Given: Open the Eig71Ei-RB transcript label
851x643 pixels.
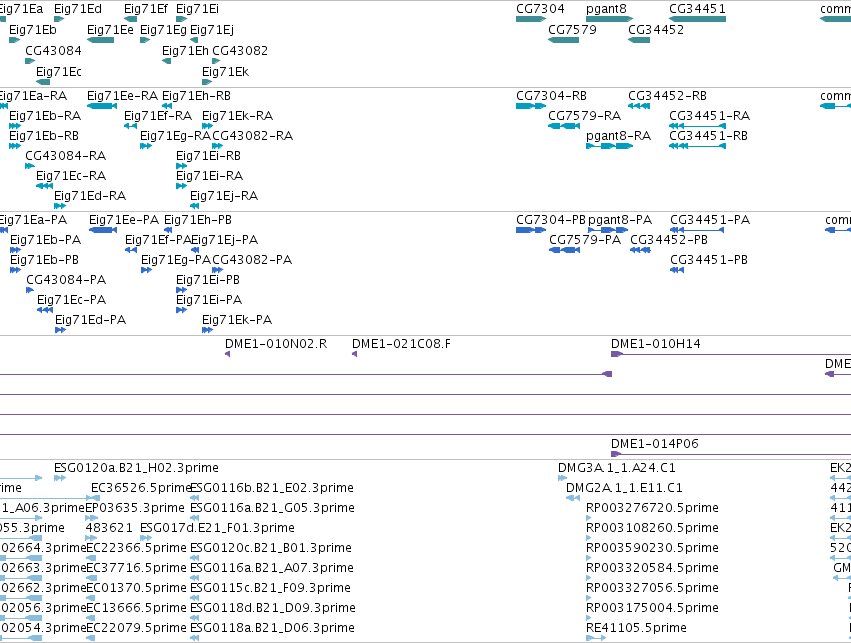Looking at the screenshot, I should pos(208,156).
